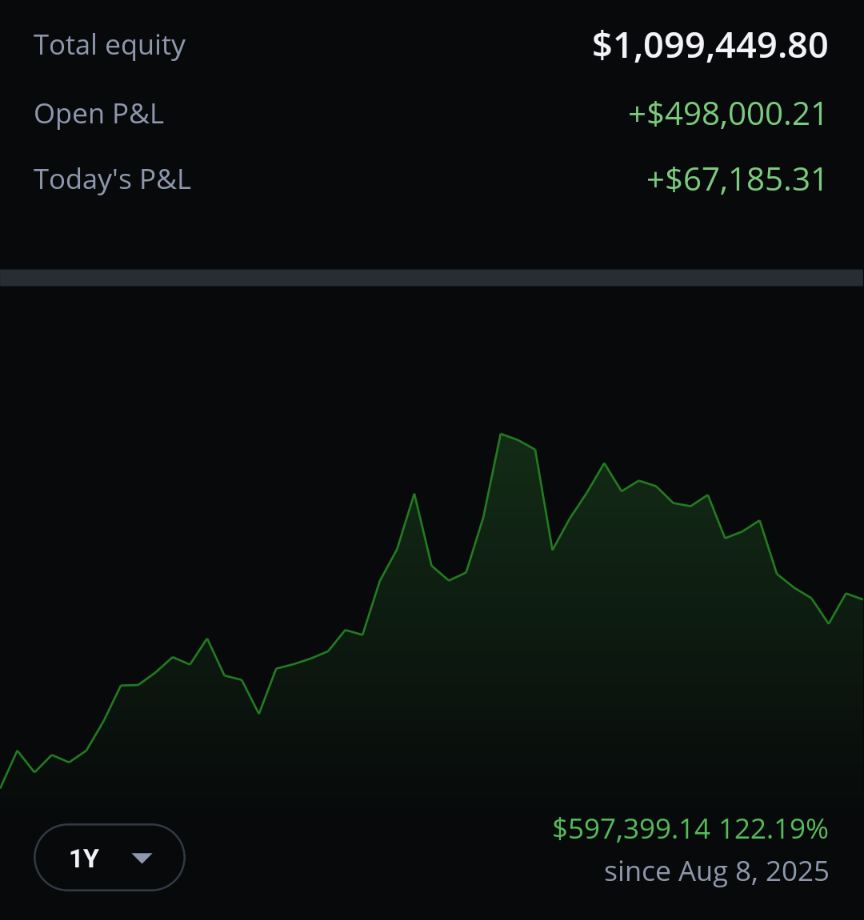Select the Open P&L amount +$498,000.21

(x=727, y=114)
